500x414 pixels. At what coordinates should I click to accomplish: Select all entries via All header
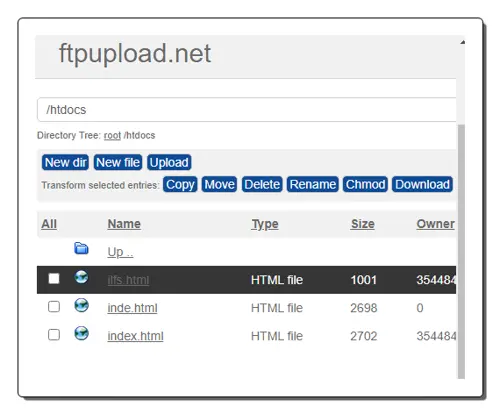49,224
